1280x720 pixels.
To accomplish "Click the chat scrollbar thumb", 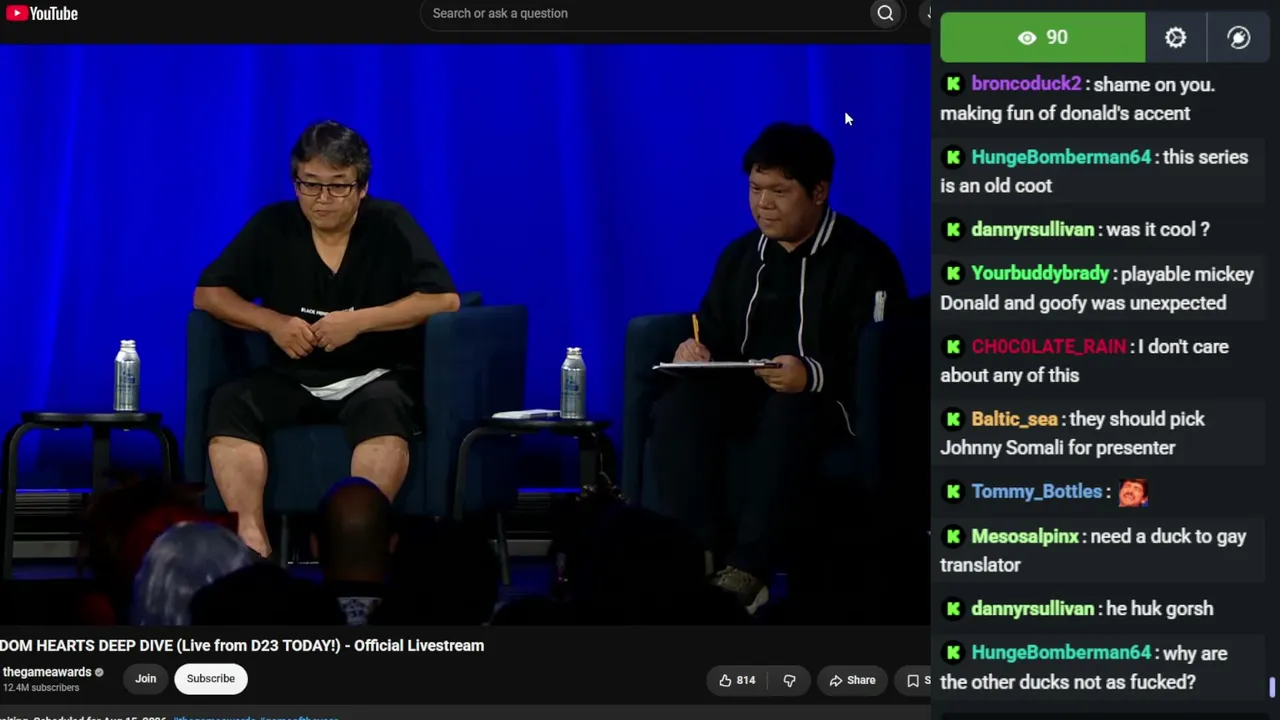I will point(1272,688).
